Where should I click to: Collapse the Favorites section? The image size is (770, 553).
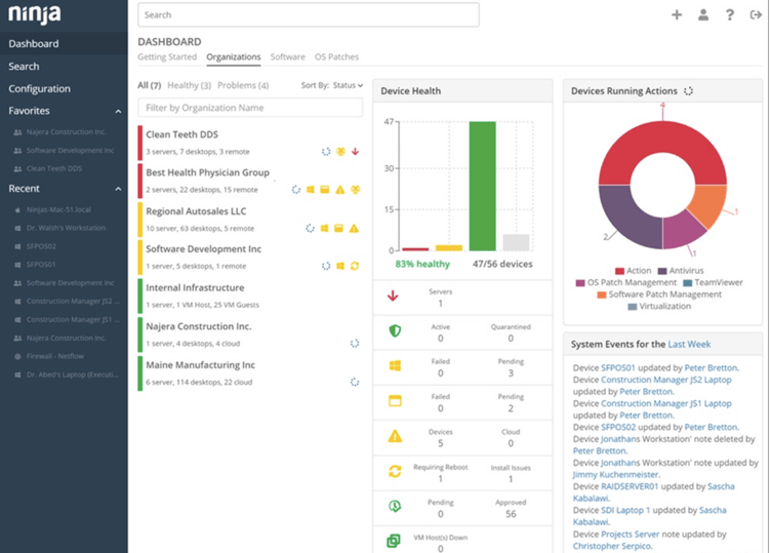[118, 111]
